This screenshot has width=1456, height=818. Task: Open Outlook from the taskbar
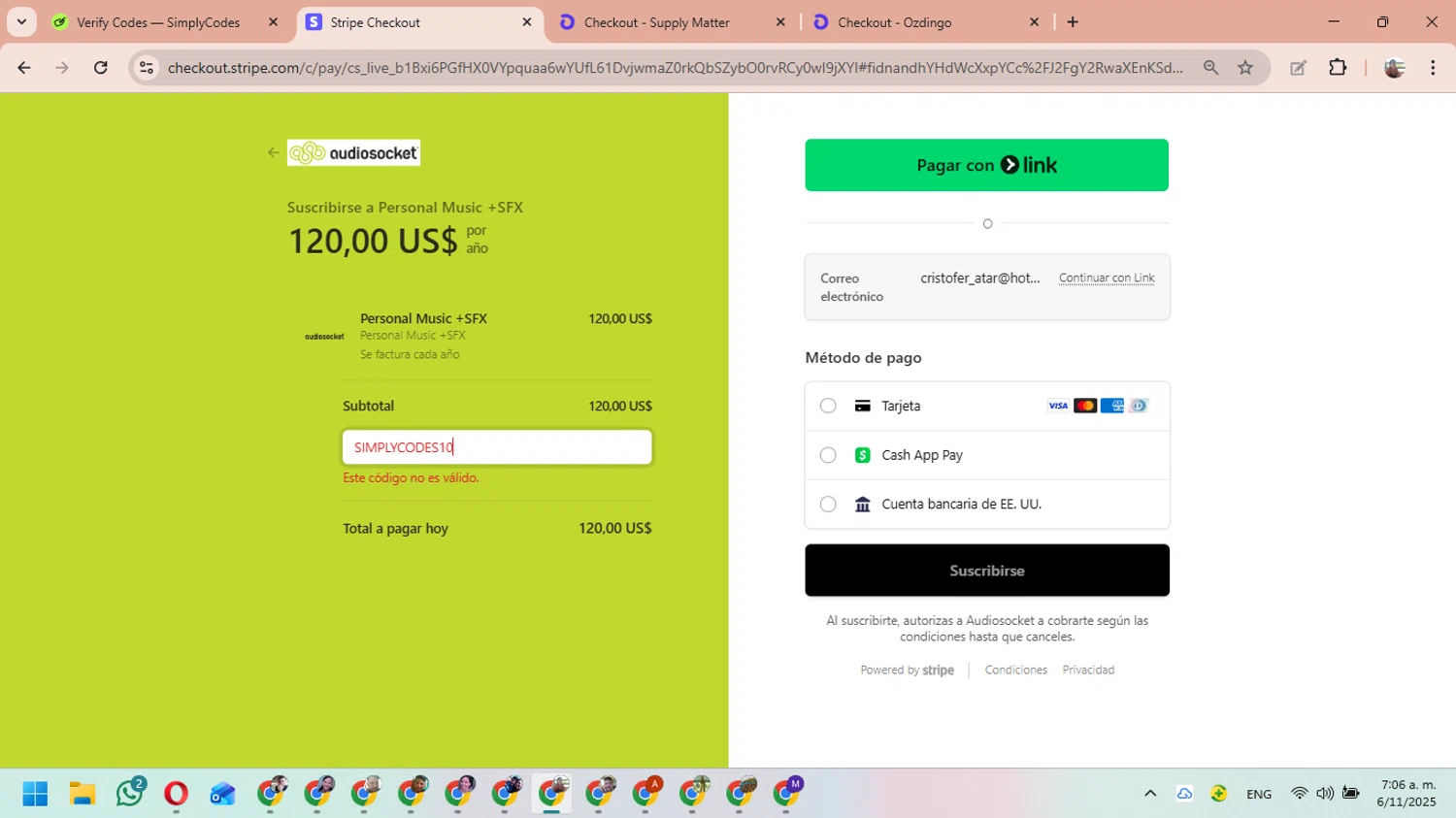pos(222,794)
